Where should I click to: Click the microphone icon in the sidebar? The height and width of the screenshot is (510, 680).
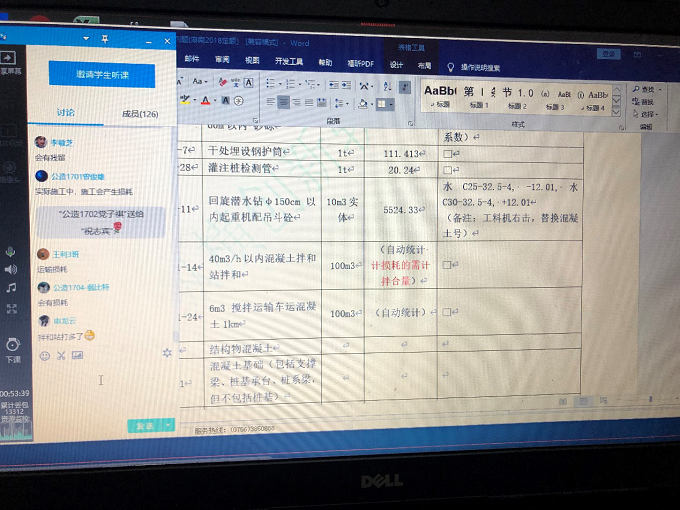[x=11, y=251]
